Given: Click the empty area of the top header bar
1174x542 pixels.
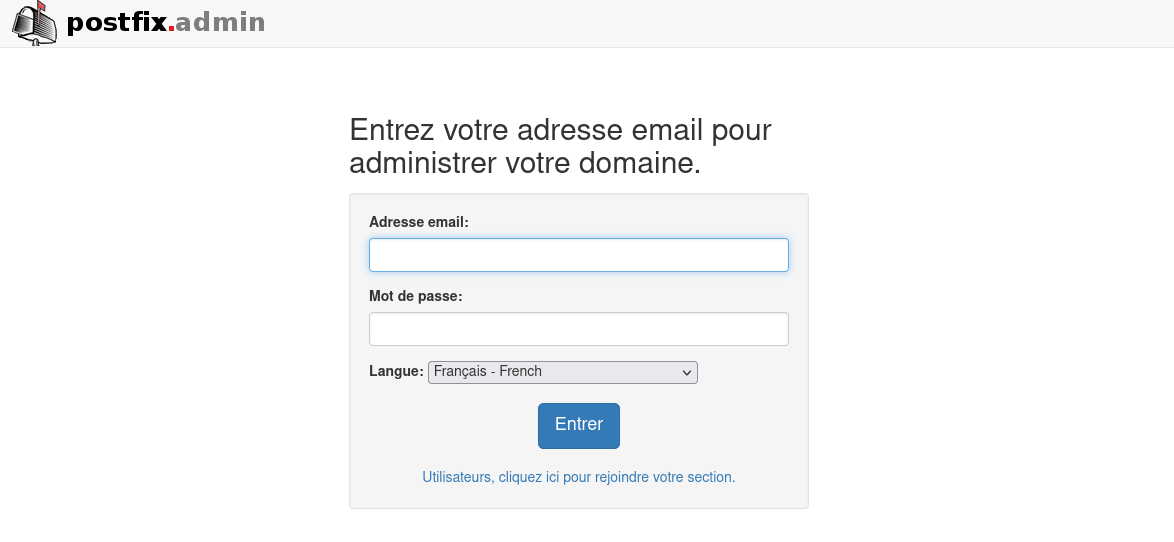Looking at the screenshot, I should click(700, 23).
